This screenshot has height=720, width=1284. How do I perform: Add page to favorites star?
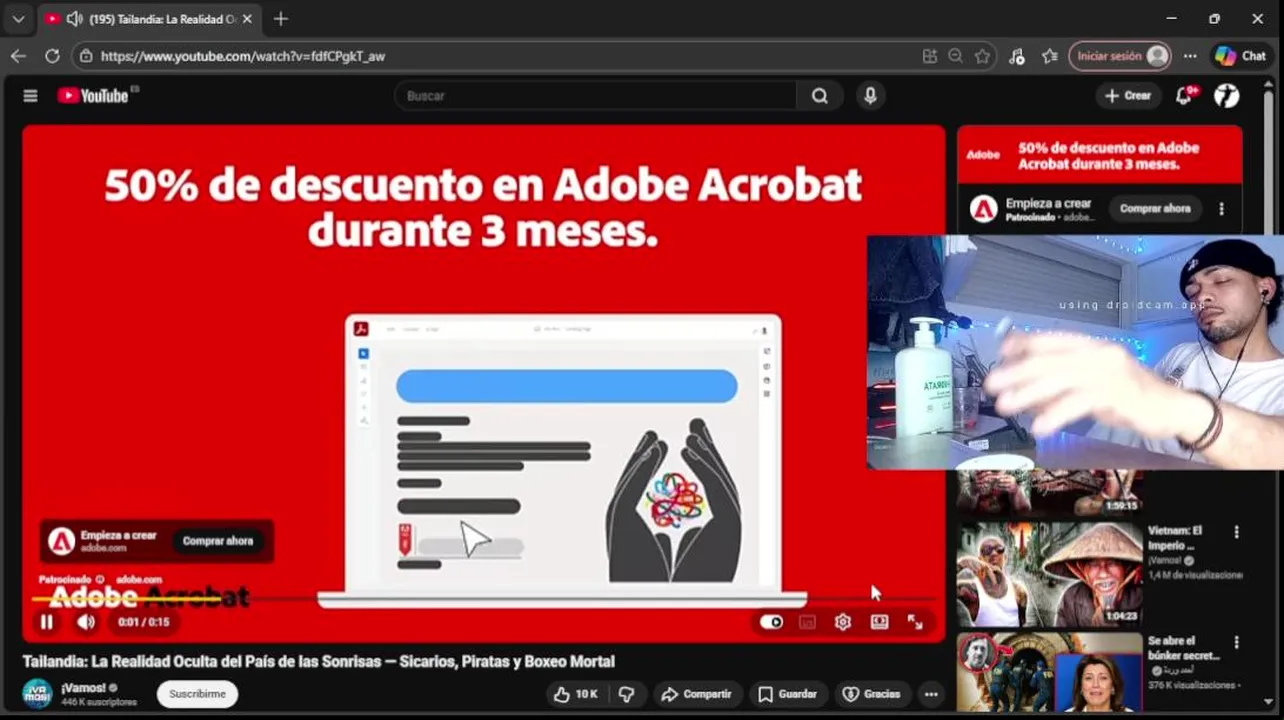pyautogui.click(x=983, y=57)
